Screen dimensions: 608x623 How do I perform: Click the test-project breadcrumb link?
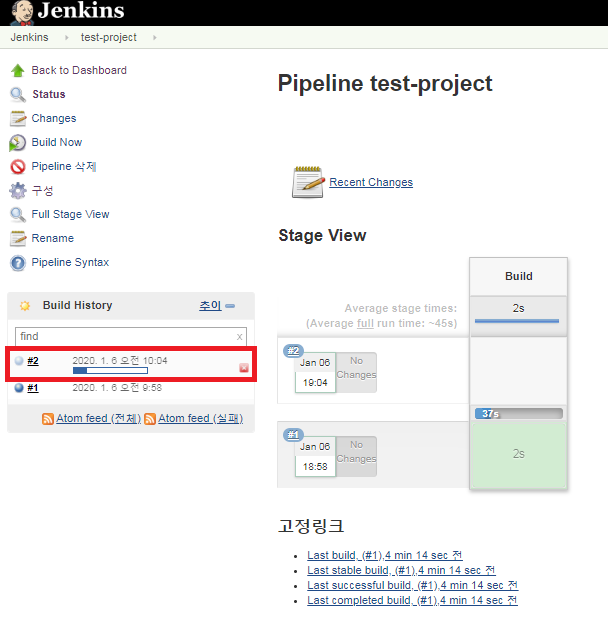click(x=108, y=37)
